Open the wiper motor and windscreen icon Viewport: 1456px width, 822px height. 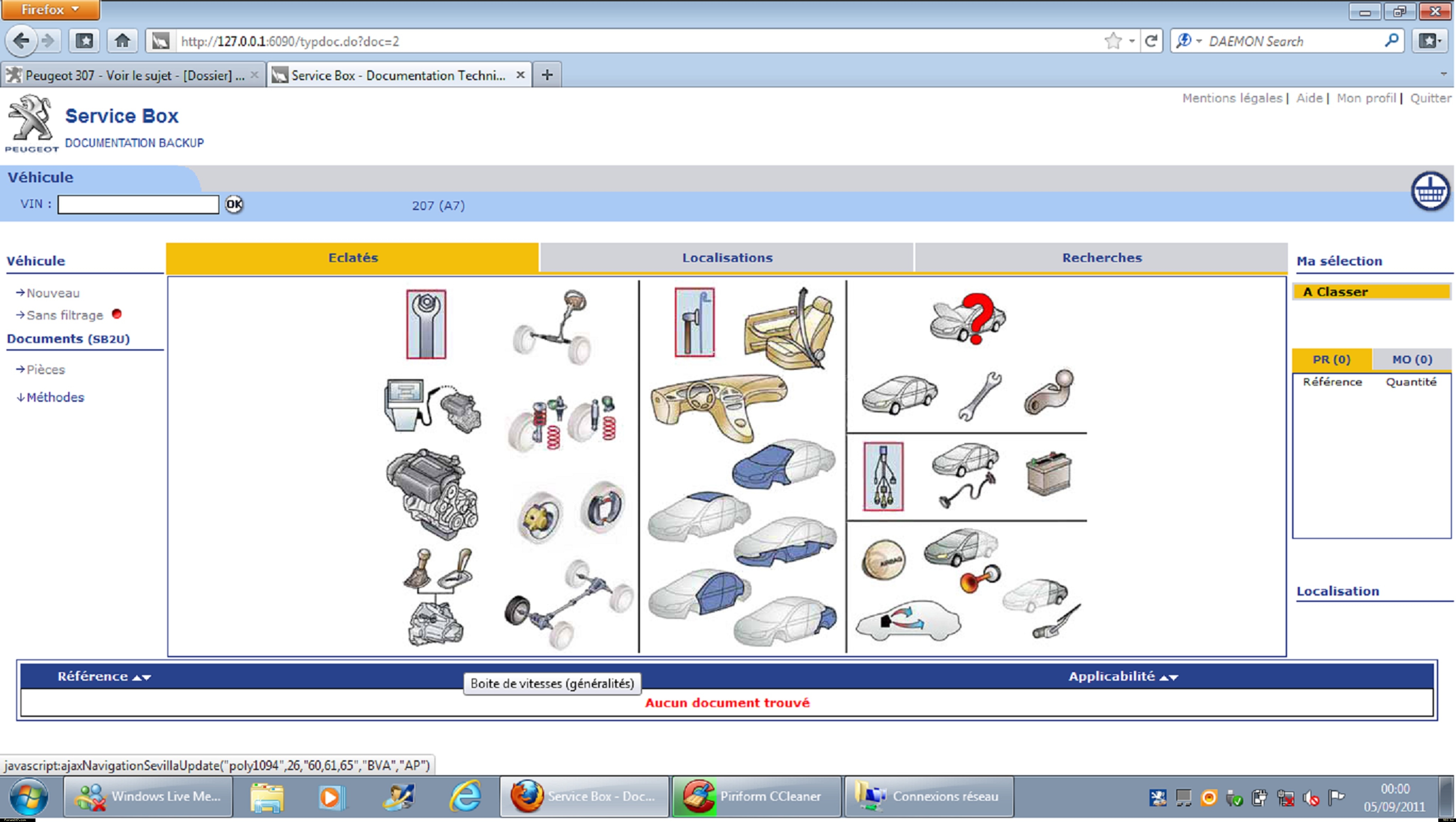[1042, 608]
